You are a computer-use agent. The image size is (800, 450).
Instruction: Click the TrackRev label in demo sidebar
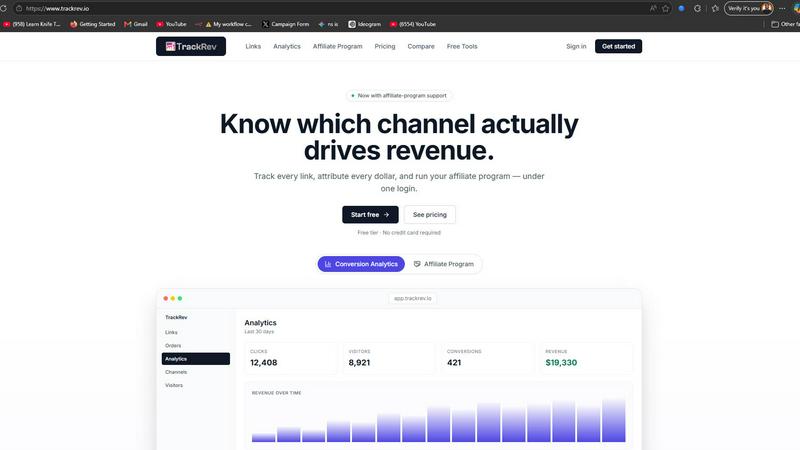(176, 317)
